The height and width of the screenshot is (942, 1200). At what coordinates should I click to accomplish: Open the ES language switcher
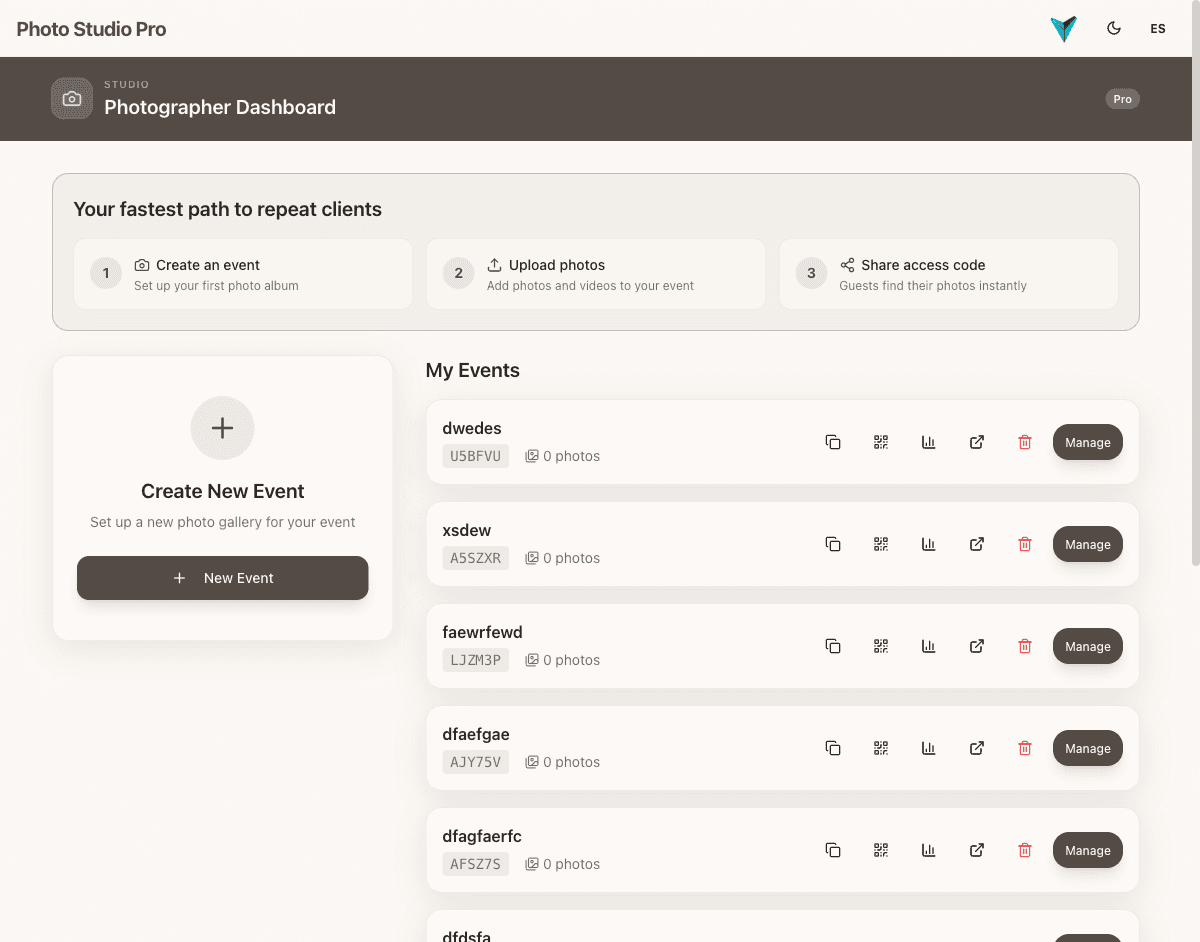coord(1158,29)
